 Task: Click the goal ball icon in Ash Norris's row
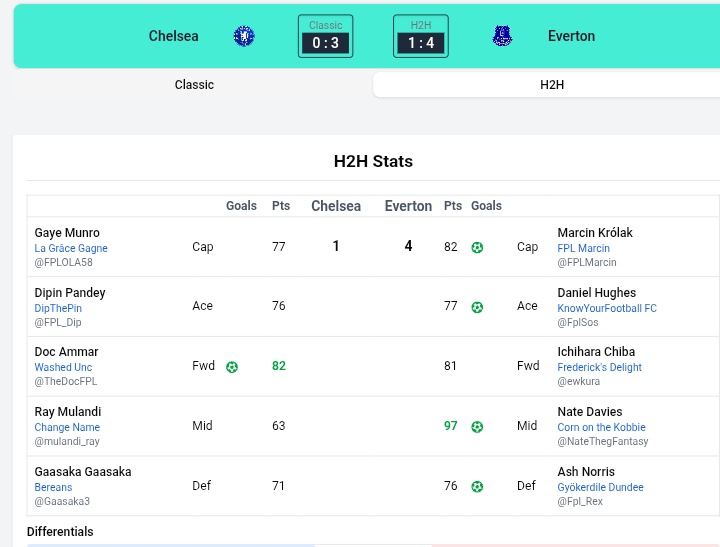pos(477,486)
